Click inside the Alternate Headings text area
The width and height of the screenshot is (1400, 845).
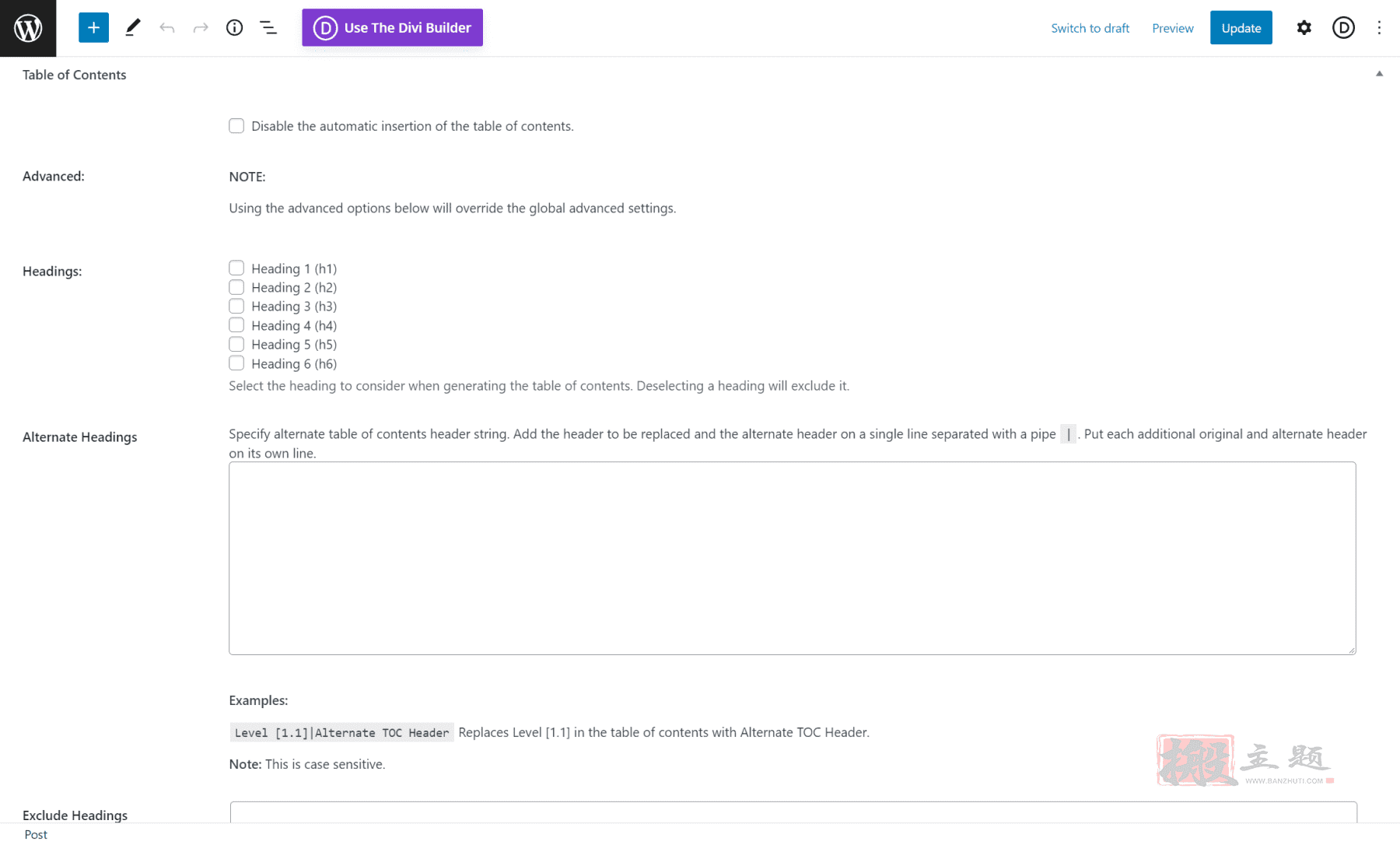pos(792,558)
